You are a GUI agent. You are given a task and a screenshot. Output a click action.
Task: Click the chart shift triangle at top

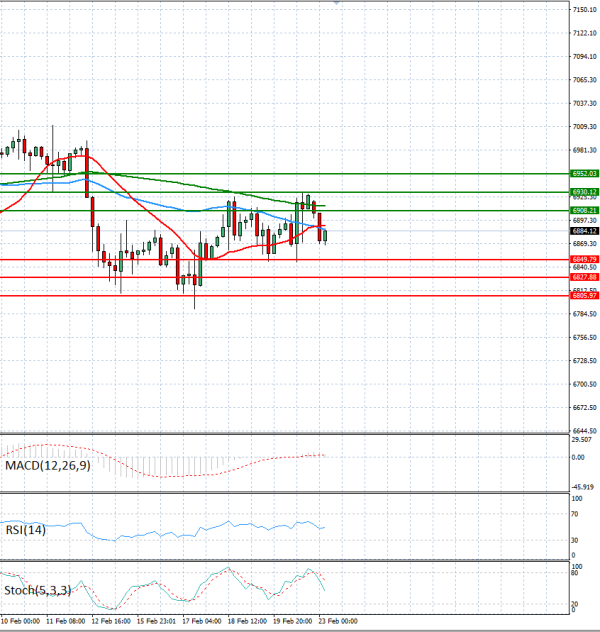tap(337, 4)
